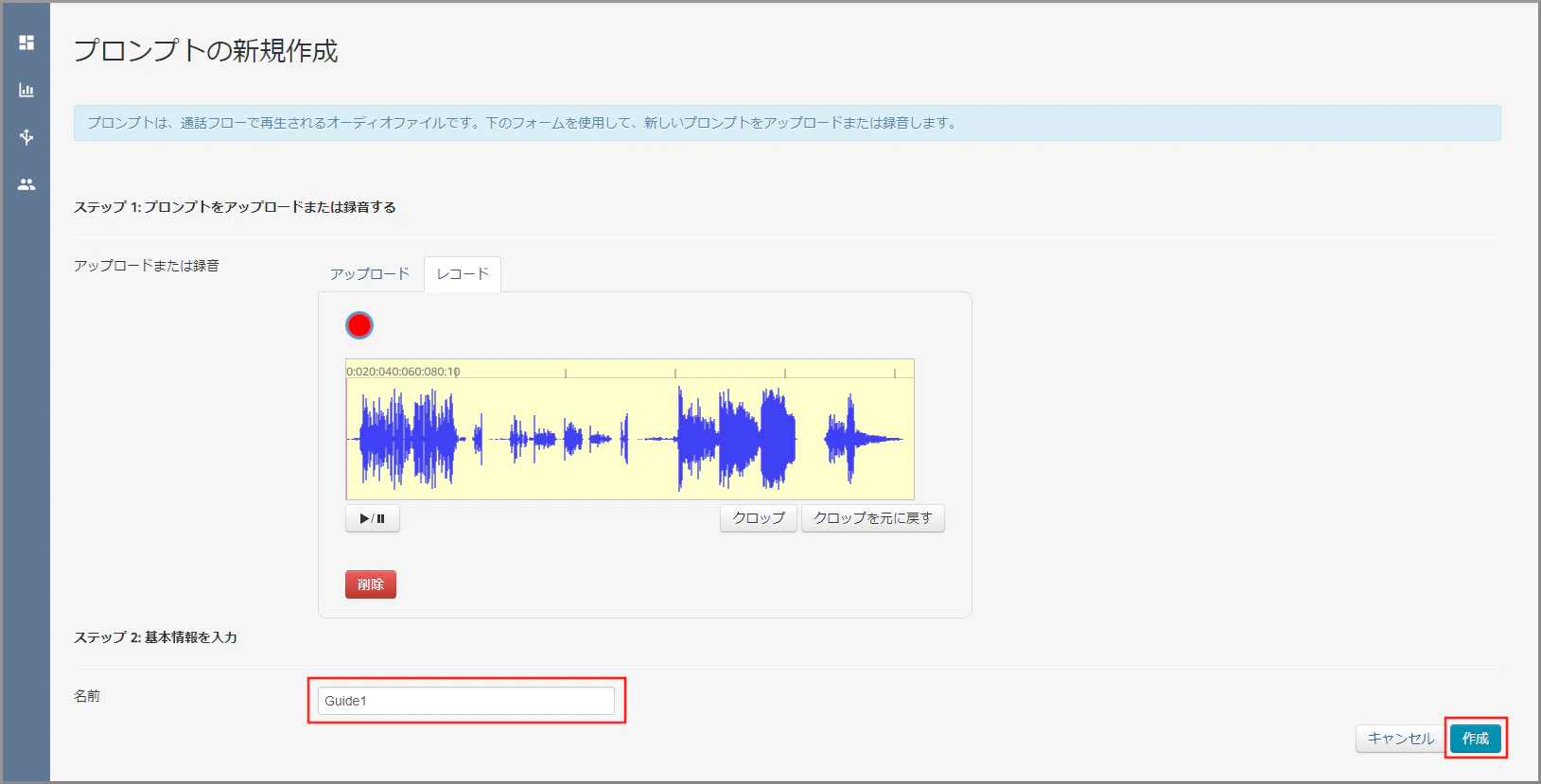This screenshot has width=1541, height=784.
Task: Focus the 名前 input field containing Guide1
Action: coord(466,701)
